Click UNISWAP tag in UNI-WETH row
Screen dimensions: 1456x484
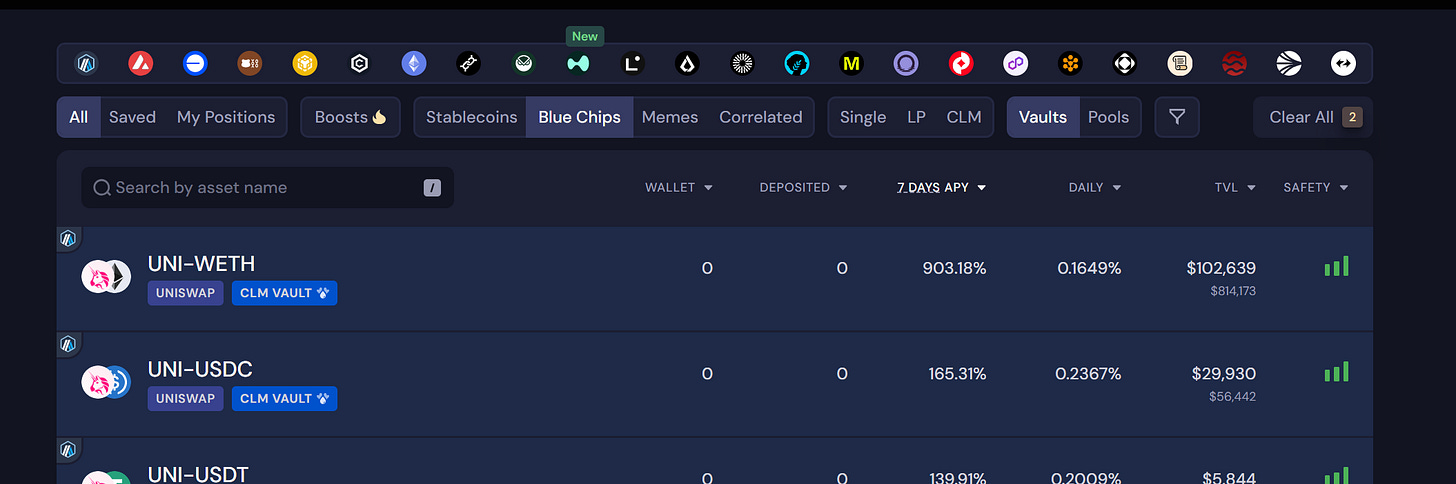186,293
